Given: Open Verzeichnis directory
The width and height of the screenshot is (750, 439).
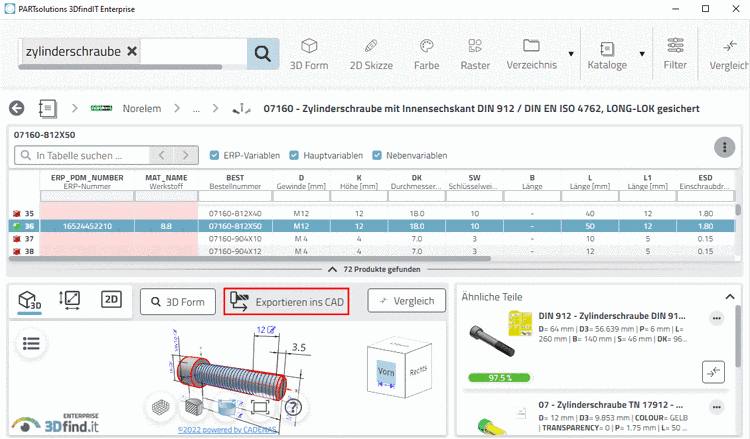Looking at the screenshot, I should coord(531,55).
